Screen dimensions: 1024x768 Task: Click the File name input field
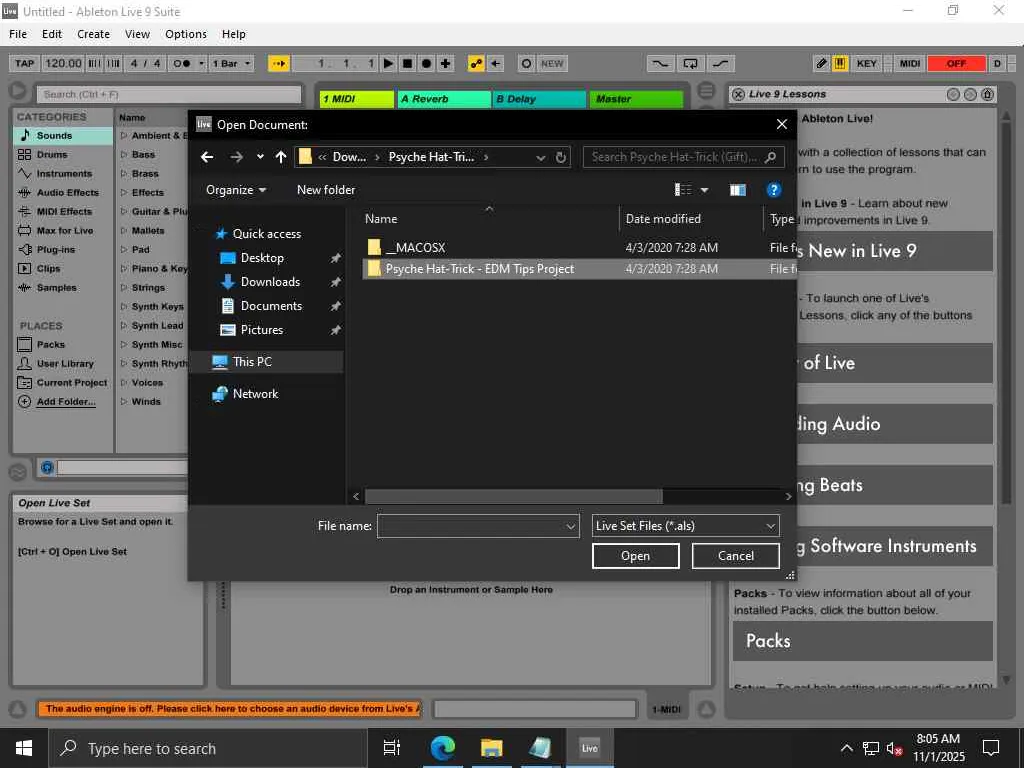(x=478, y=526)
